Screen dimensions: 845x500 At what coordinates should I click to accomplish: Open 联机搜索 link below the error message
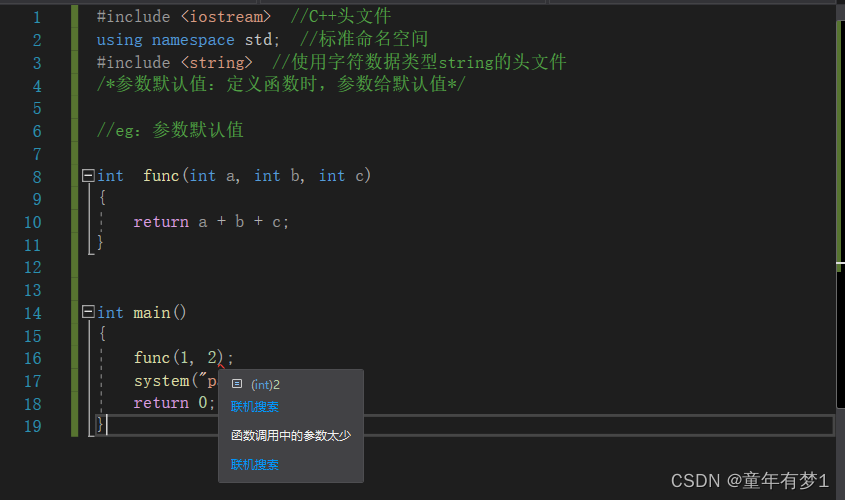click(254, 464)
